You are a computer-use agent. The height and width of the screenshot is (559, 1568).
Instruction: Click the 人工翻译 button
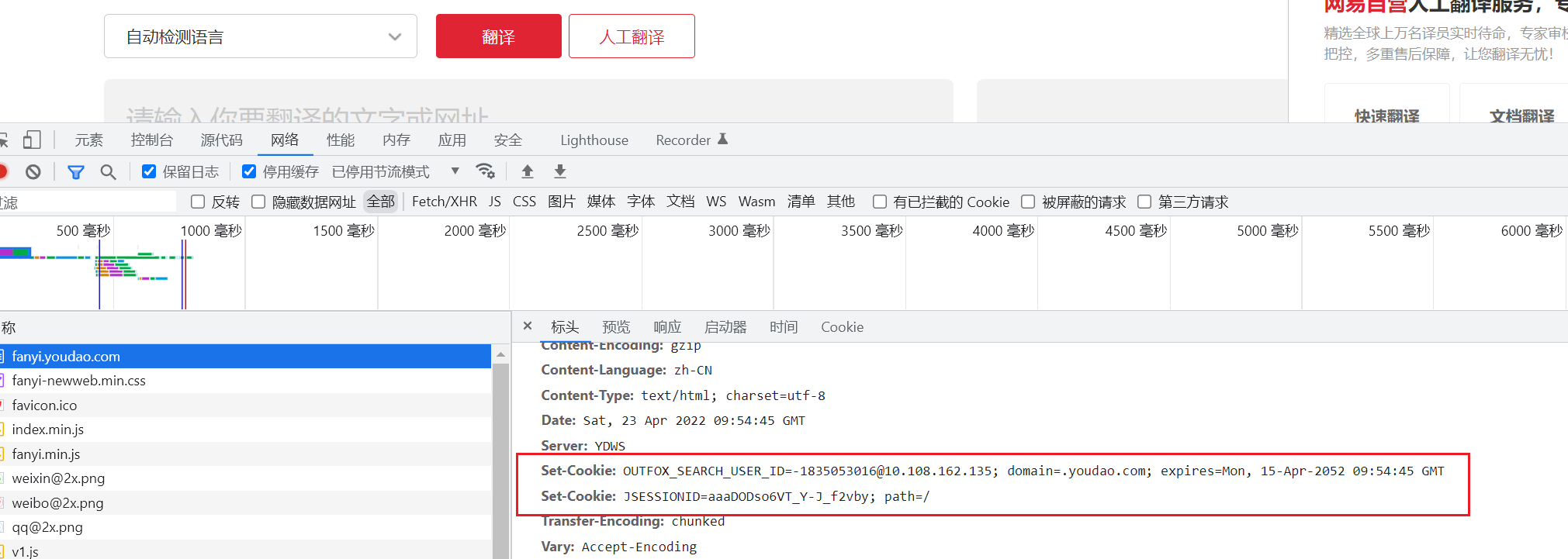(632, 36)
